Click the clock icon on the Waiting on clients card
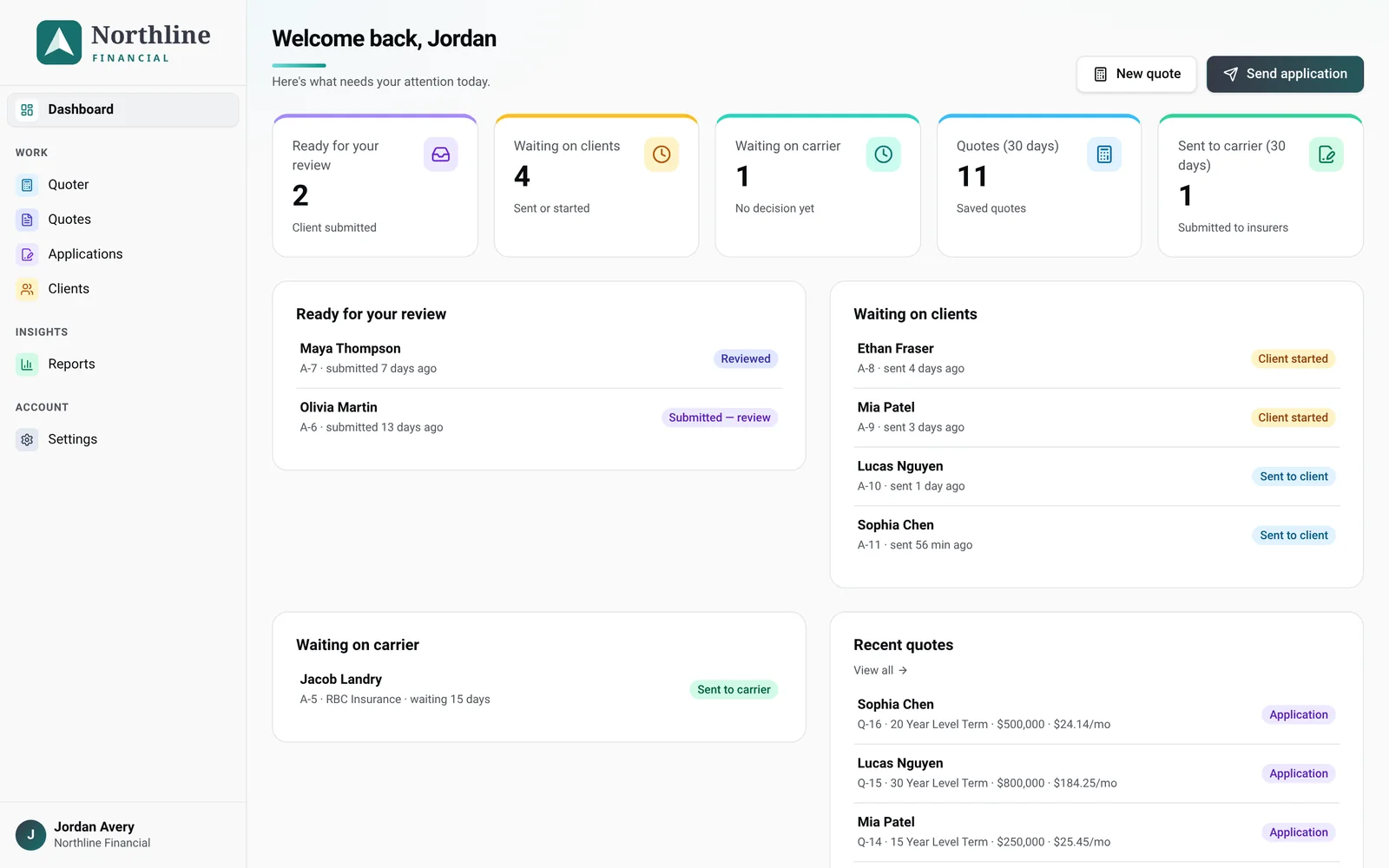 click(662, 155)
